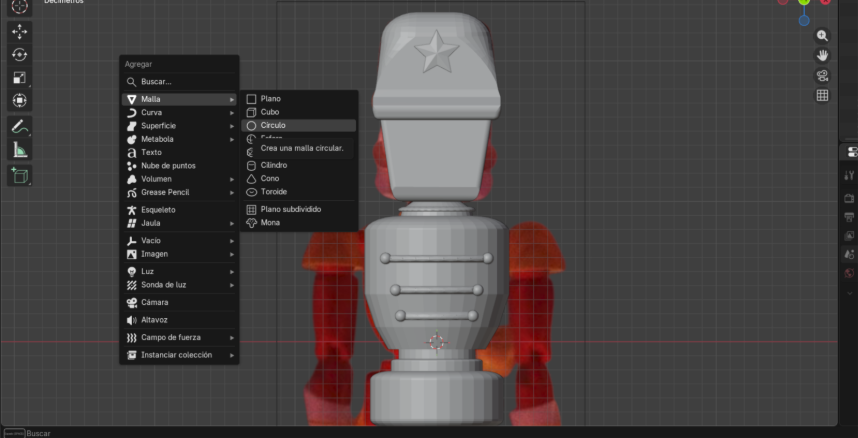Open the Tool properties tab
858x438 pixels.
(849, 175)
